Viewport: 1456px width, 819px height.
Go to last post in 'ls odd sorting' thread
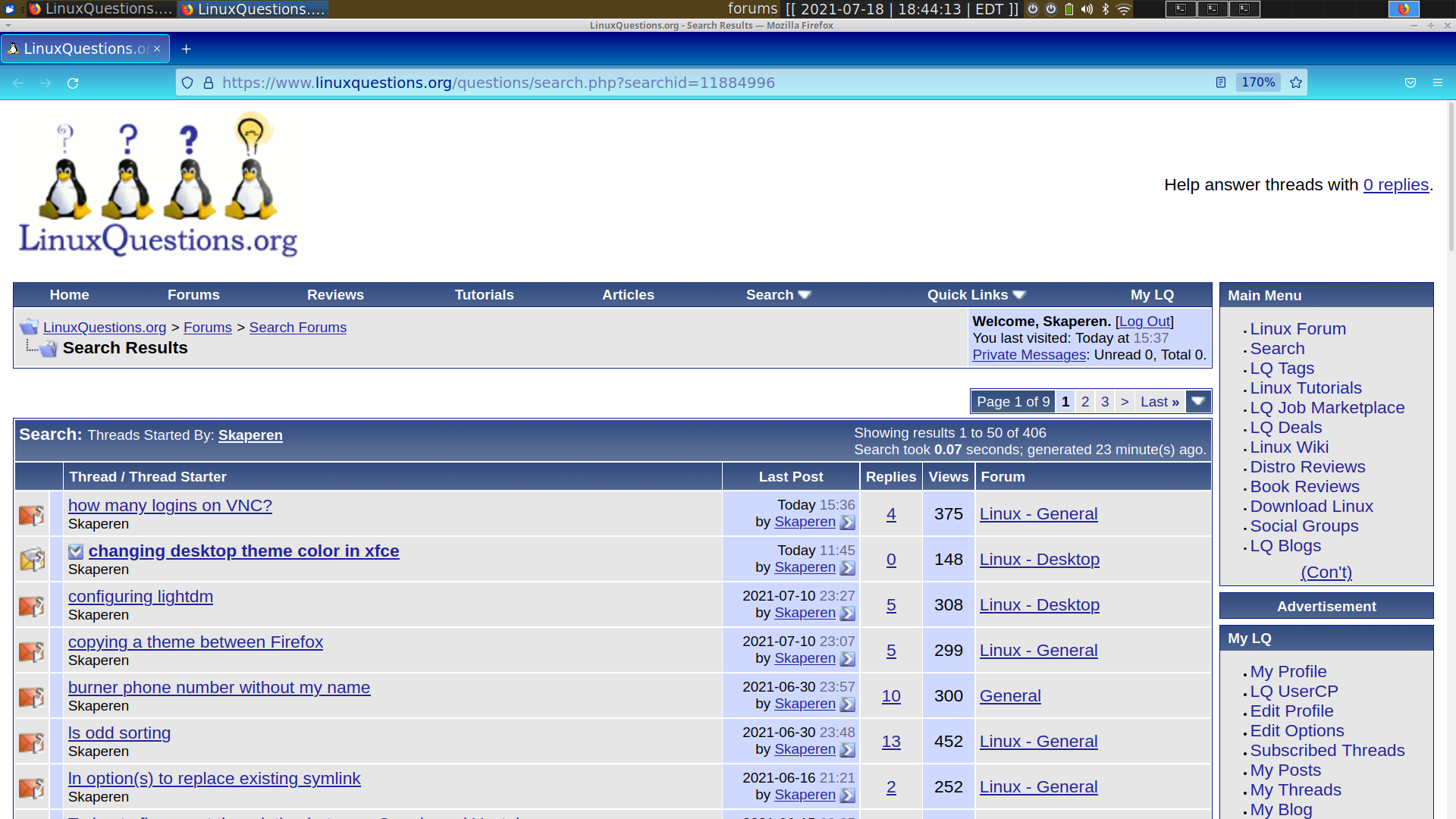[x=848, y=750]
